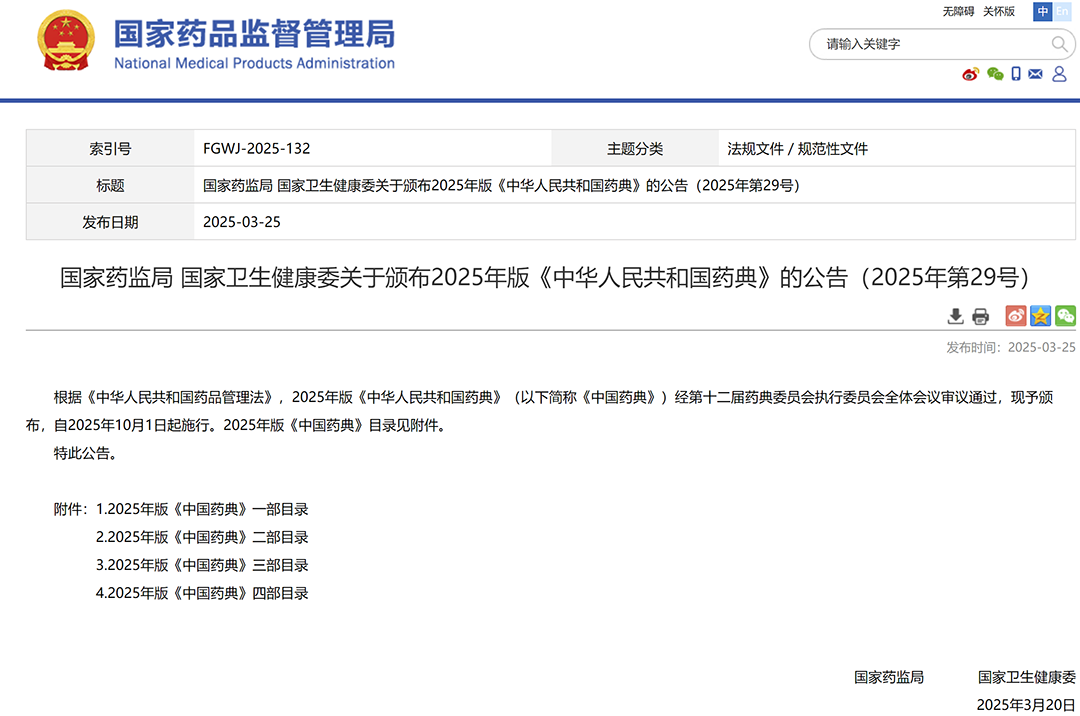Share the article to WeChat
The width and height of the screenshot is (1080, 716).
[1066, 316]
